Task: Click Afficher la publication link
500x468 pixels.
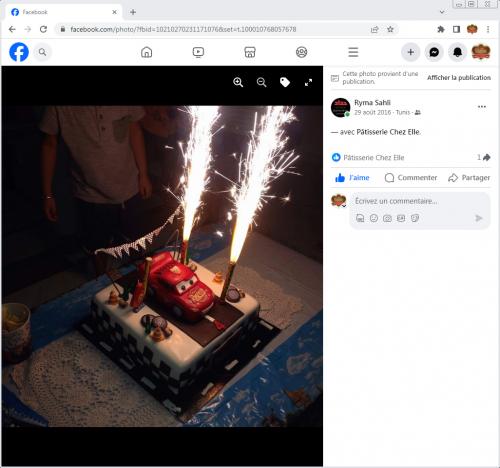Action: point(459,78)
